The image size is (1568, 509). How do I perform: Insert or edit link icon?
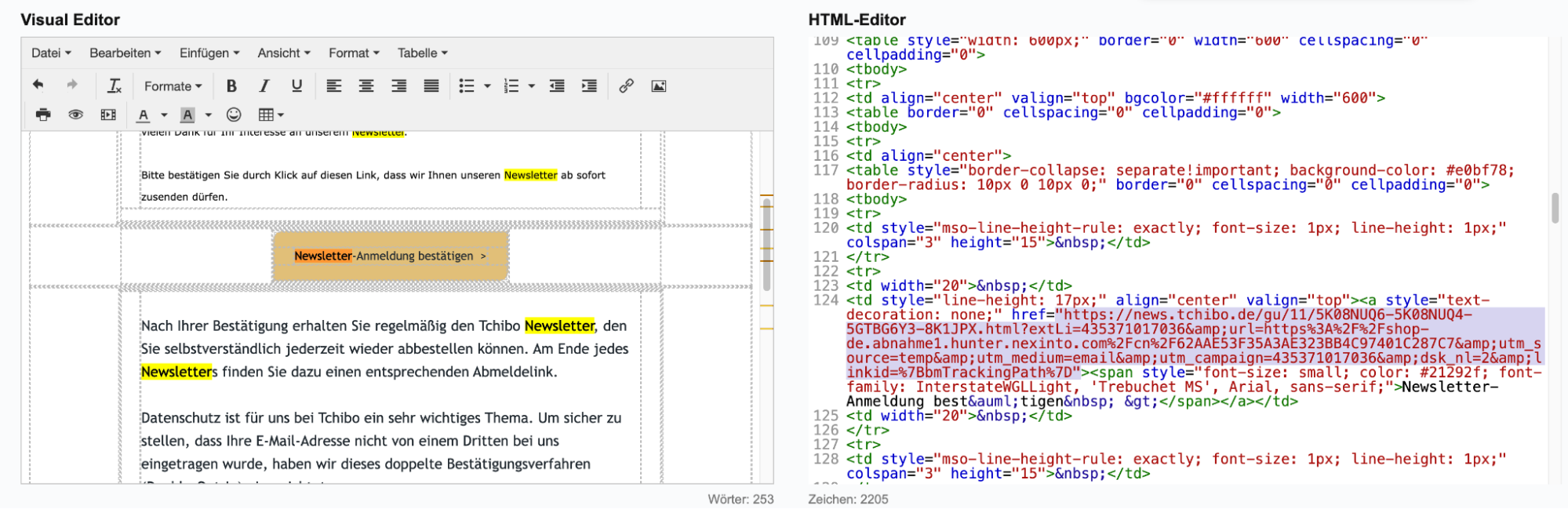(626, 85)
